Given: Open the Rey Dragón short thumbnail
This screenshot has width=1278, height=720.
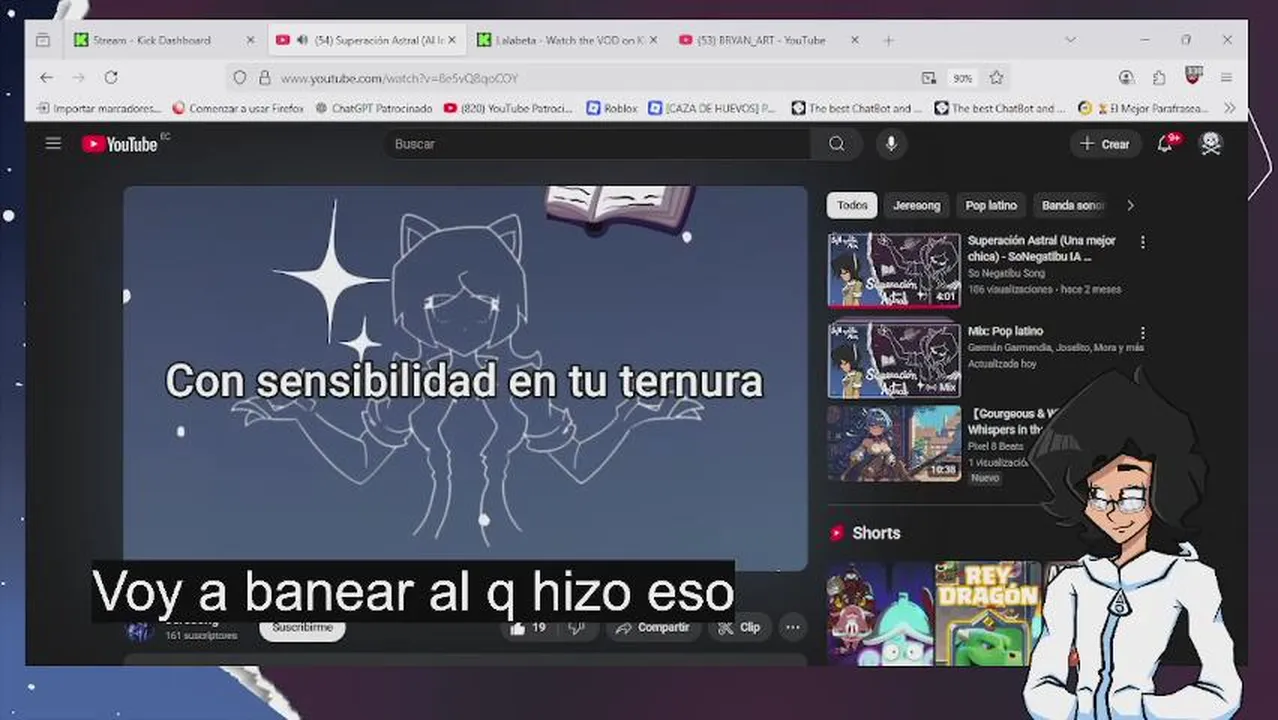Looking at the screenshot, I should [986, 613].
